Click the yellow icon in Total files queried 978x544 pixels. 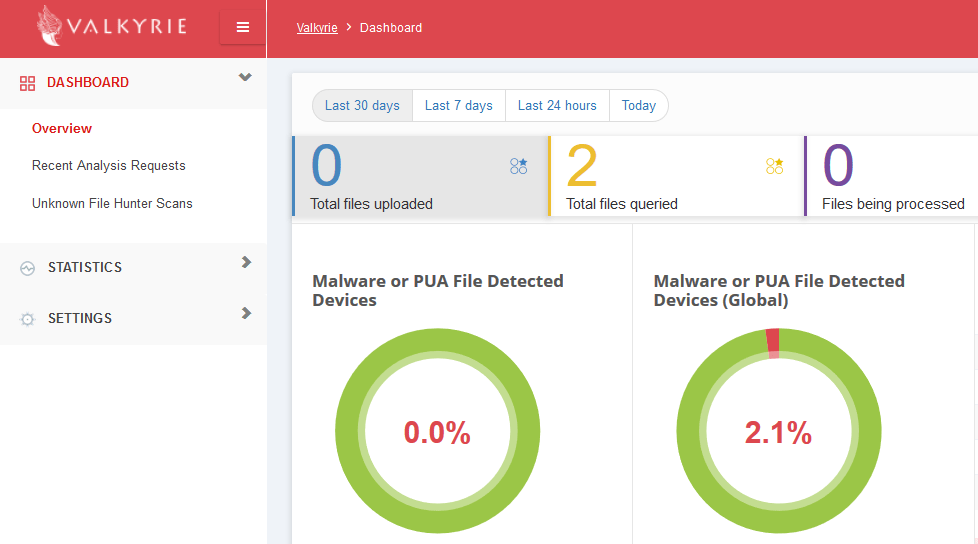click(x=774, y=166)
